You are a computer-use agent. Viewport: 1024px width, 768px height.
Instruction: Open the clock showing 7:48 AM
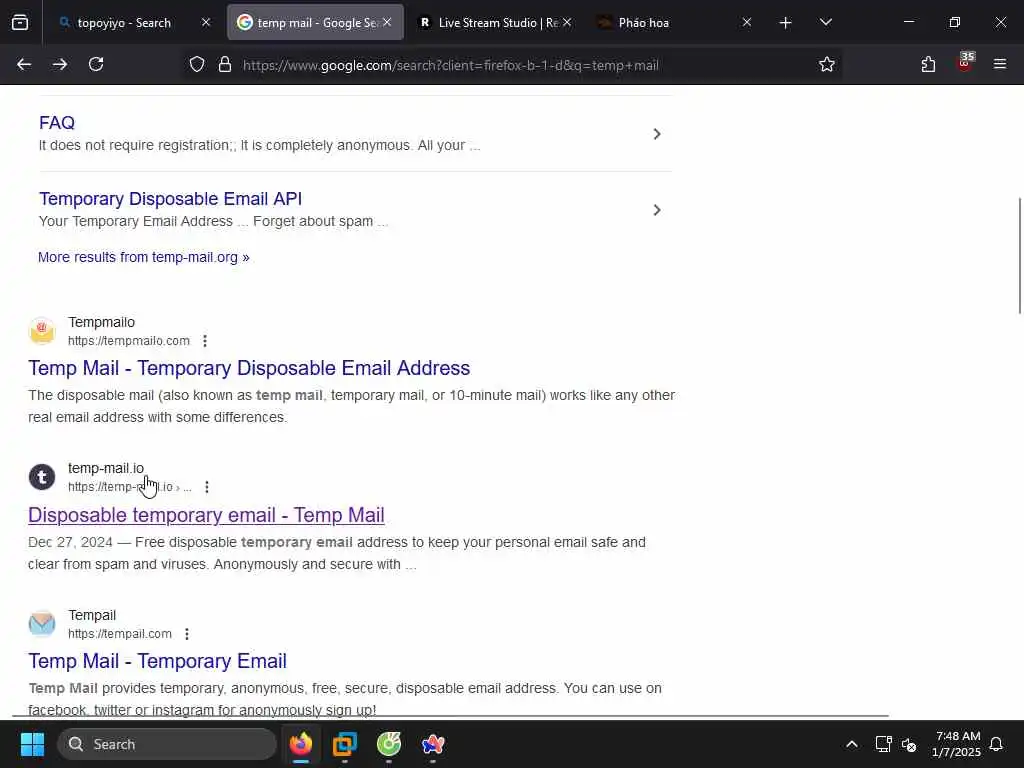pos(957,744)
